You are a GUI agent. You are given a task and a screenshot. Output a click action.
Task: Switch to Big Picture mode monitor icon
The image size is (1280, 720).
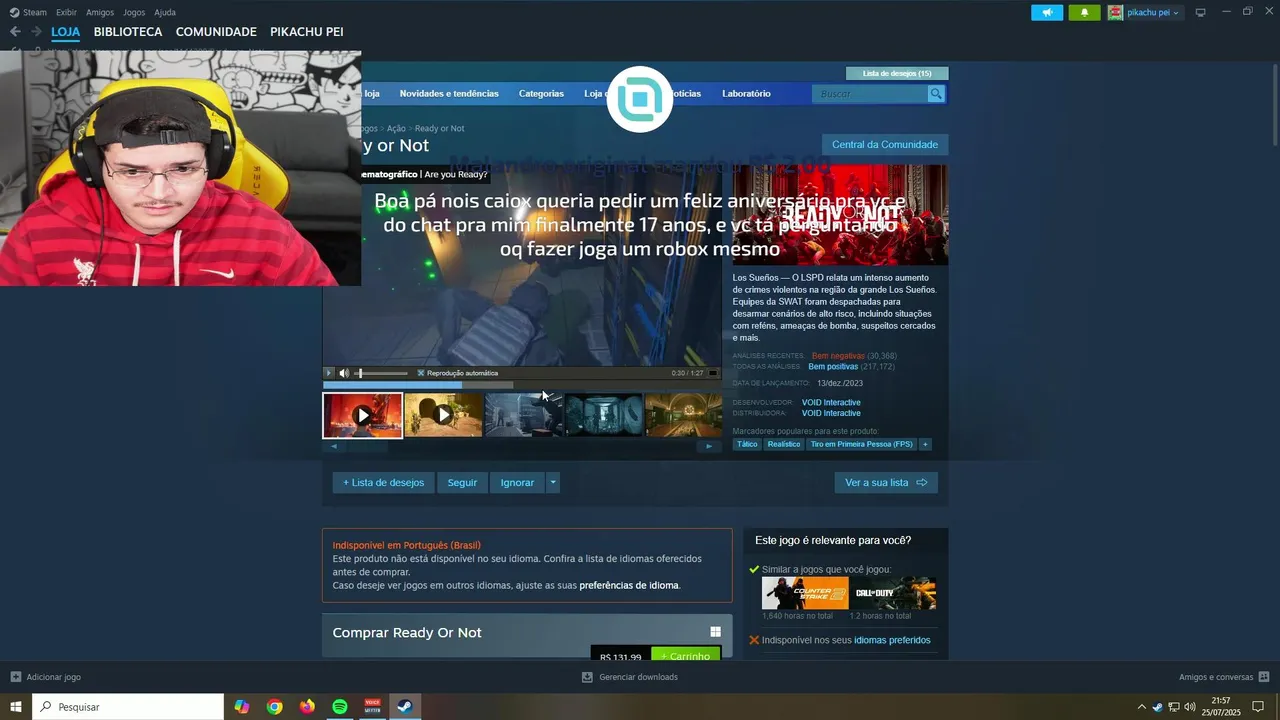(1201, 12)
